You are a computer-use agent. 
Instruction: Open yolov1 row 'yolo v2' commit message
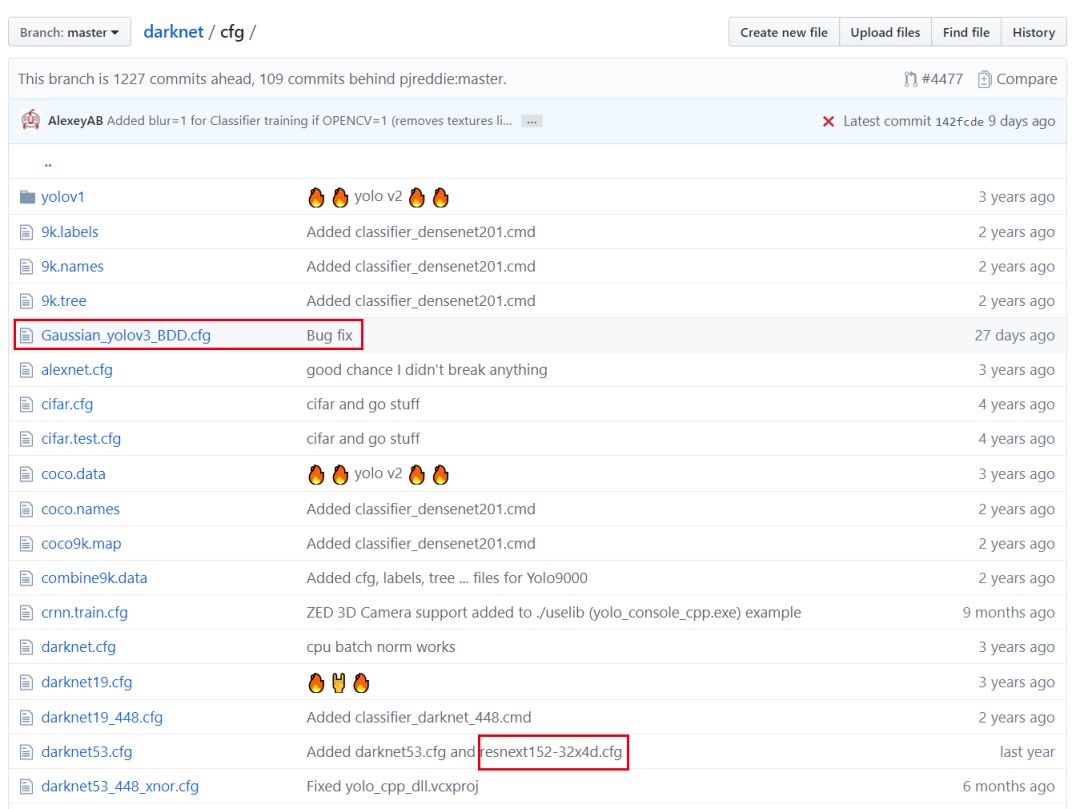point(378,197)
